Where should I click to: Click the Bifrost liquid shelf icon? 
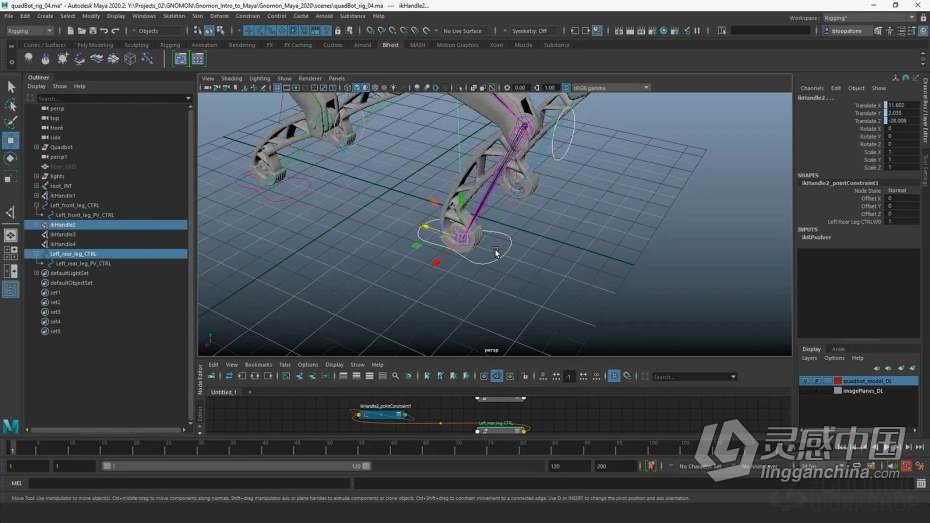coord(28,58)
